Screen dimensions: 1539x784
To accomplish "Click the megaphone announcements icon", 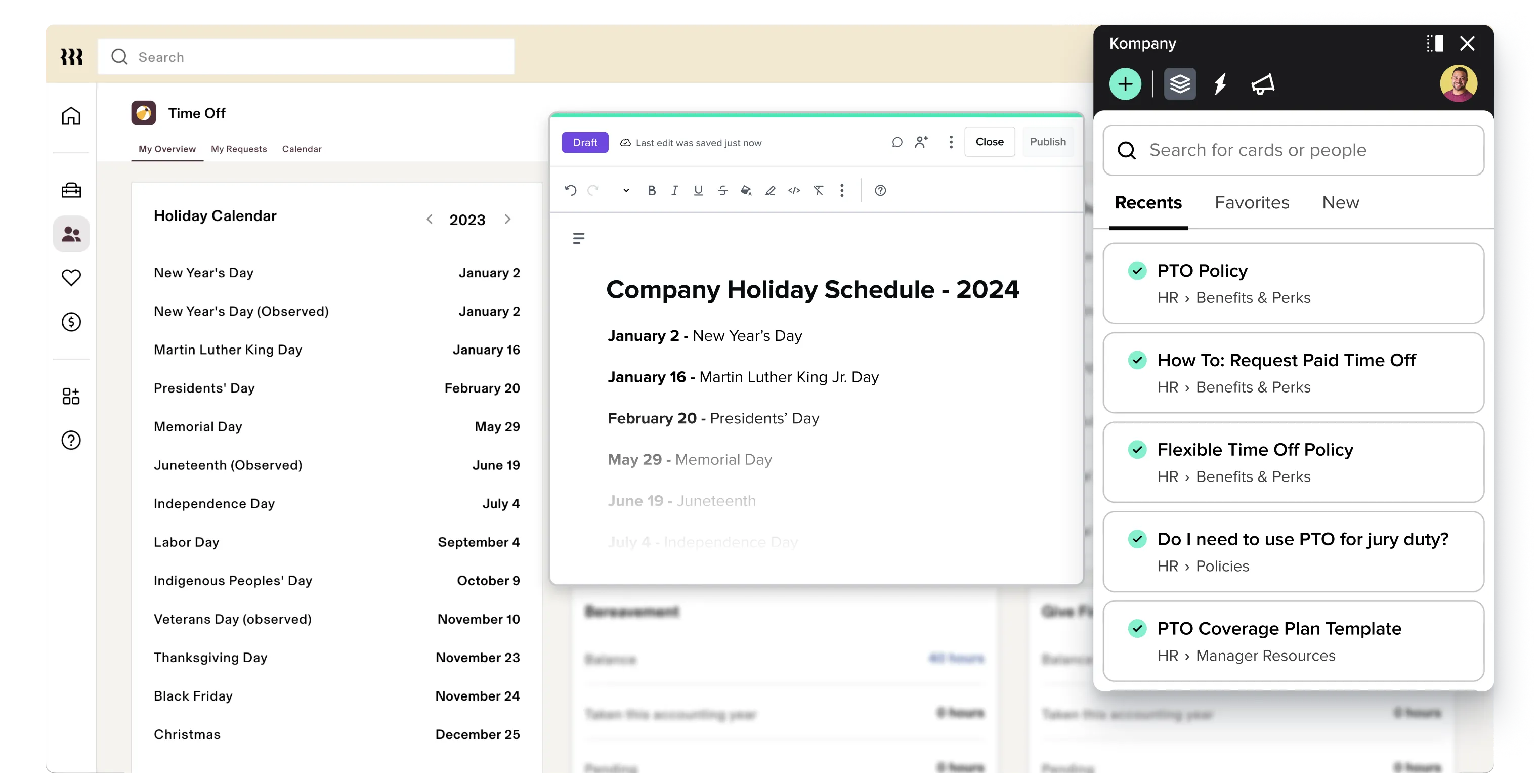I will 1262,84.
